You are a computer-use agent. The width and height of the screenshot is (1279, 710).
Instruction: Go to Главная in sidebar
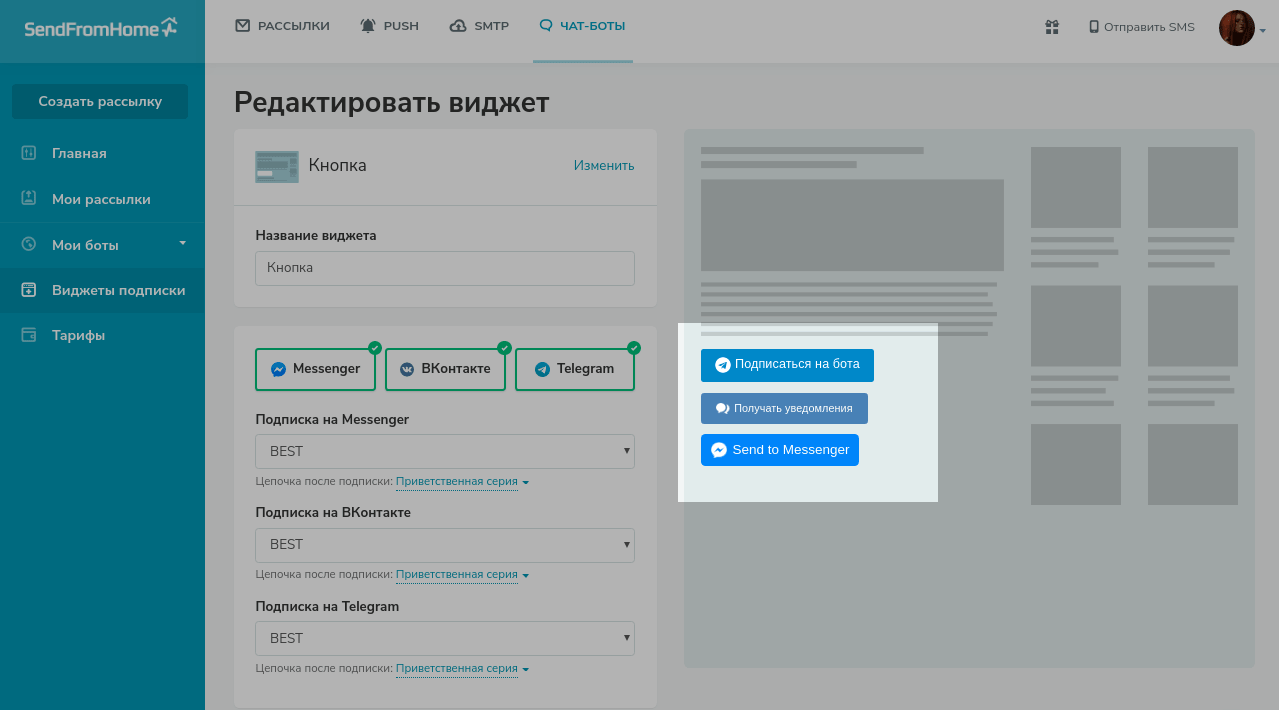[79, 153]
